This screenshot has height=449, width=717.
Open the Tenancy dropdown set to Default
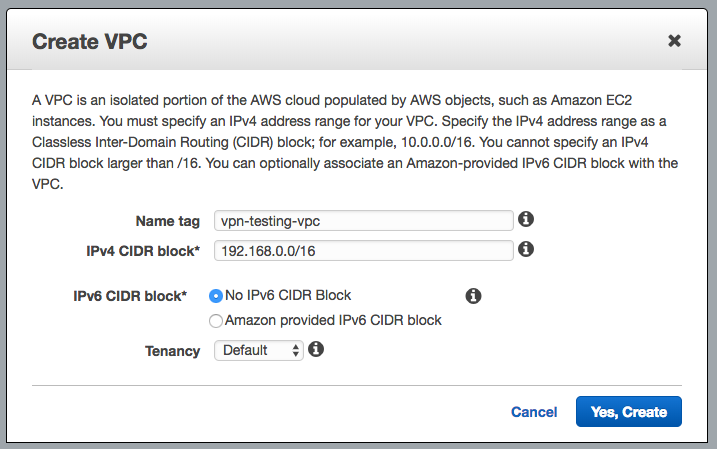tap(258, 350)
